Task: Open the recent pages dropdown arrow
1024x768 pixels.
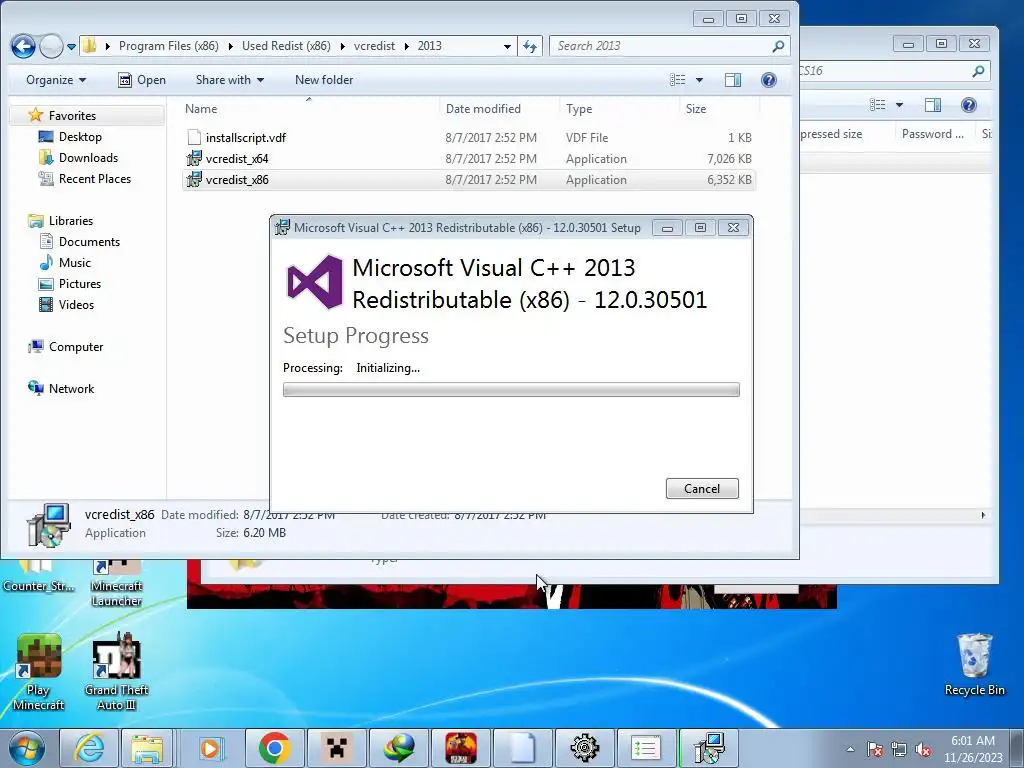Action: tap(71, 46)
